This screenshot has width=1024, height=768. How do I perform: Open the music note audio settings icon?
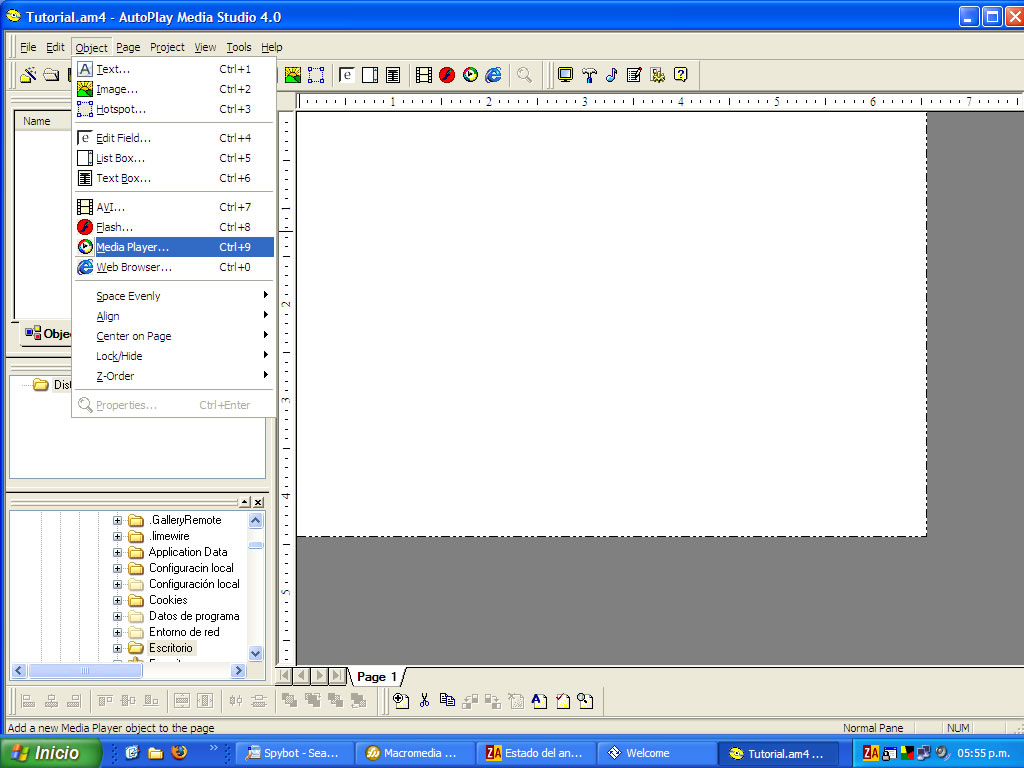(612, 75)
